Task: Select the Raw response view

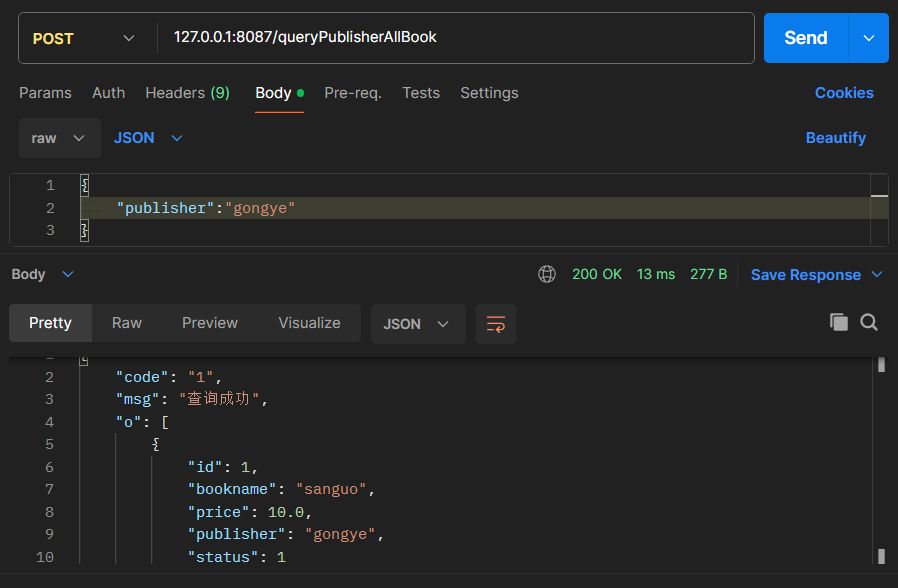Action: coord(127,323)
